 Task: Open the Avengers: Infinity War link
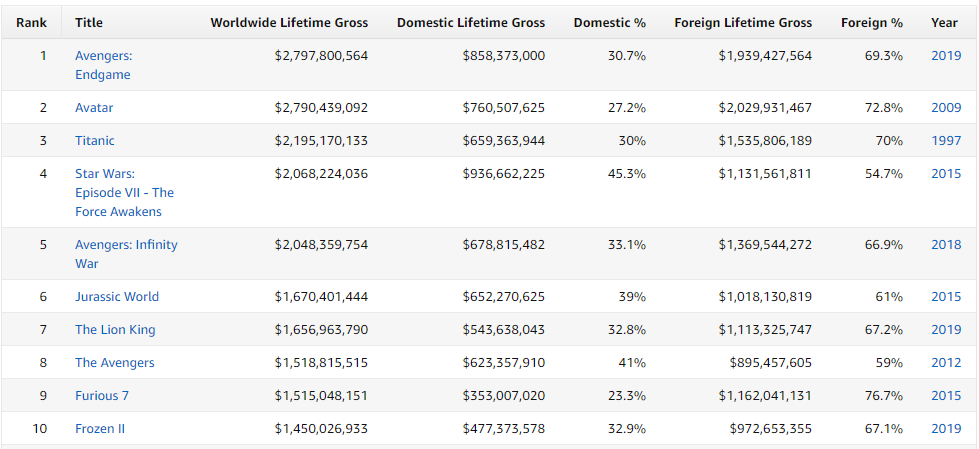click(126, 254)
